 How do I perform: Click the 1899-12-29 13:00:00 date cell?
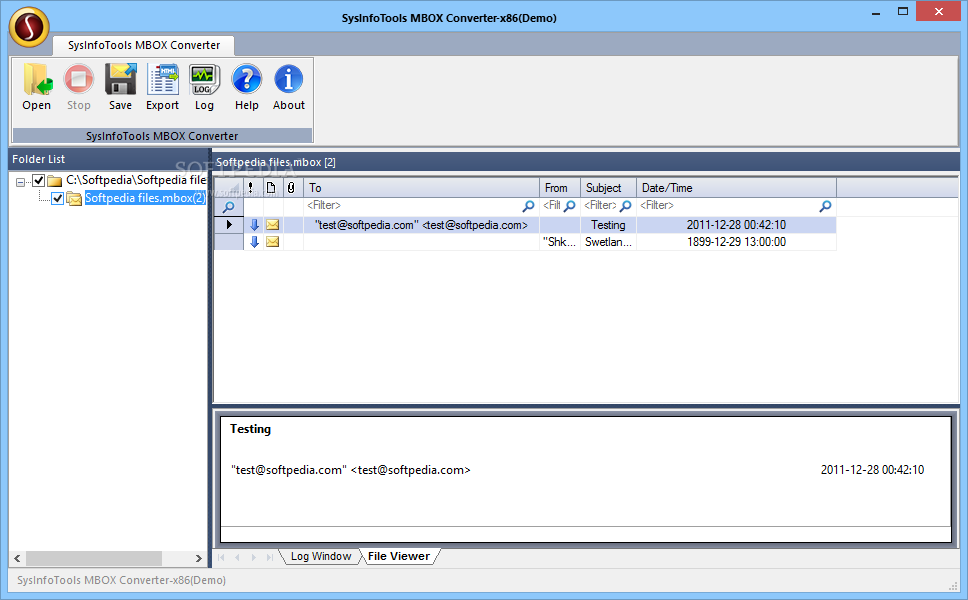(736, 242)
